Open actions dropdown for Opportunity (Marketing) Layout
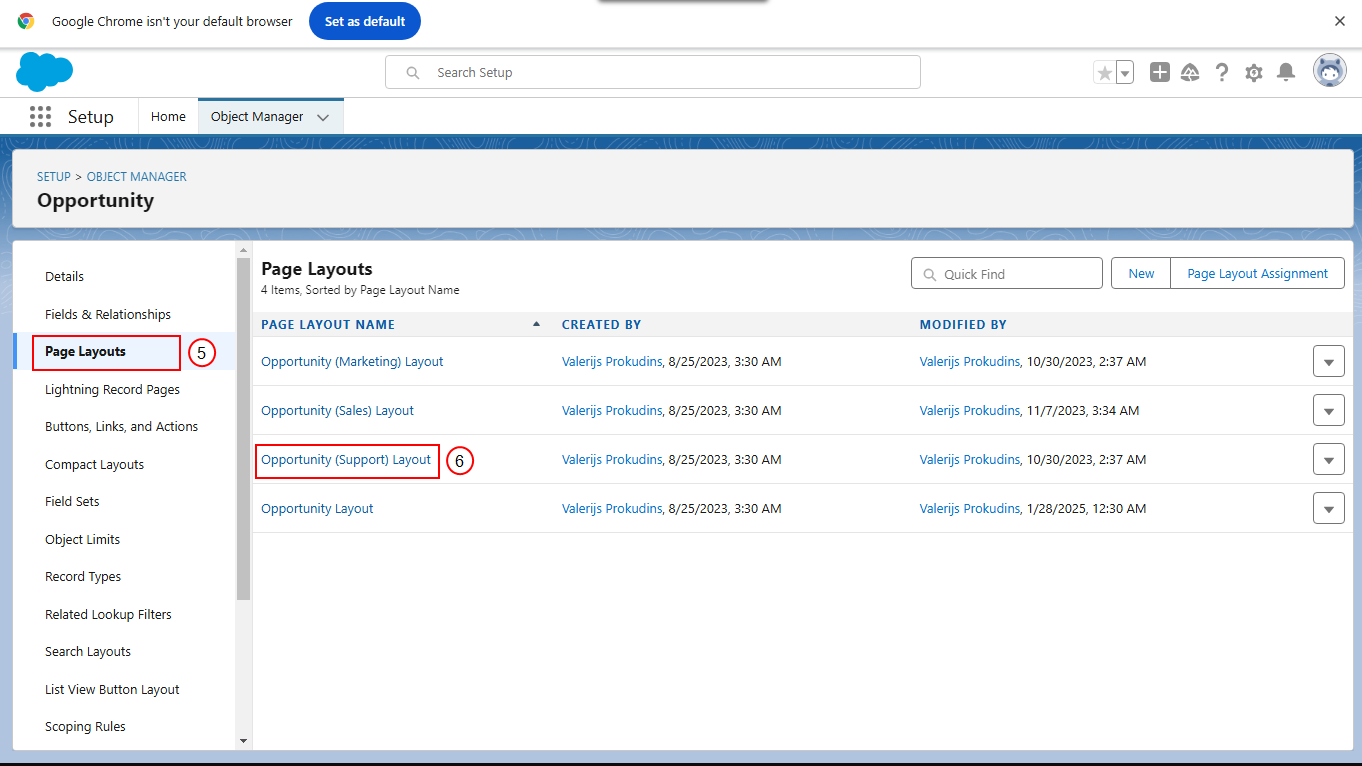This screenshot has width=1362, height=766. [x=1328, y=361]
